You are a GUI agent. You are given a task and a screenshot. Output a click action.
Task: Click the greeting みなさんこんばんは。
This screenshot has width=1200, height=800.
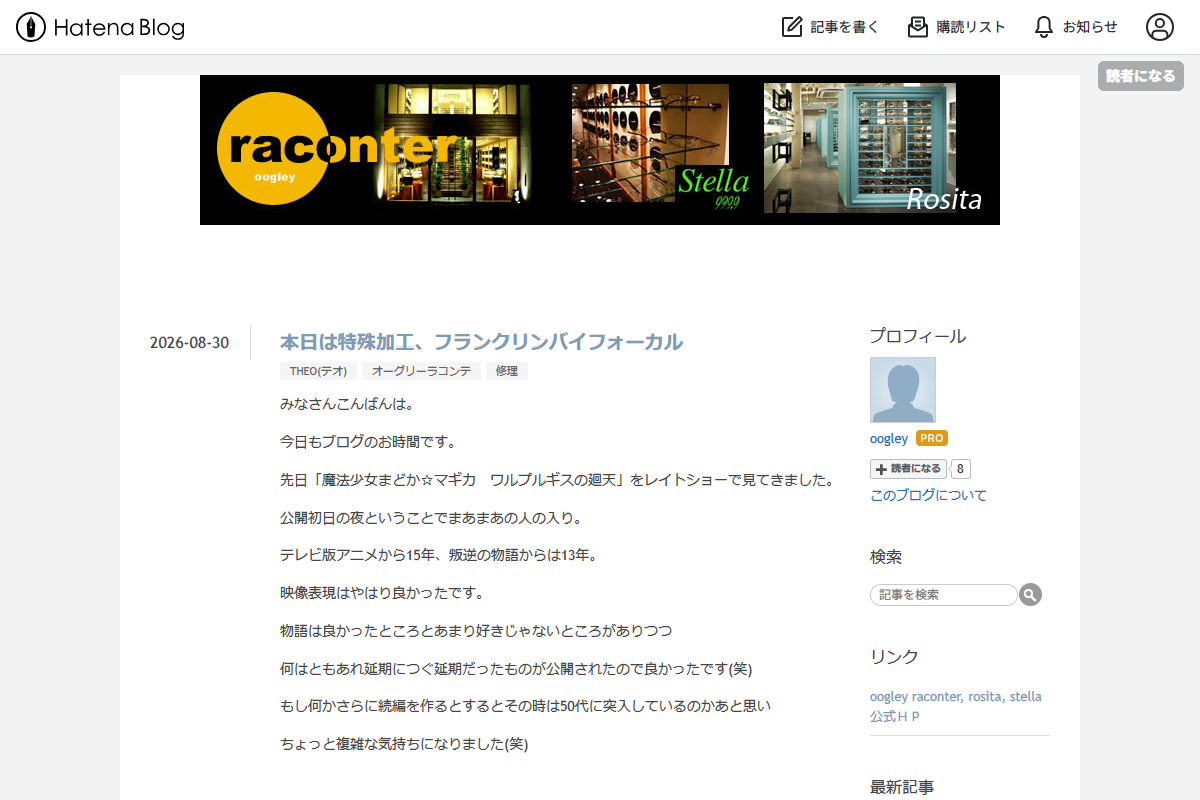coord(347,404)
